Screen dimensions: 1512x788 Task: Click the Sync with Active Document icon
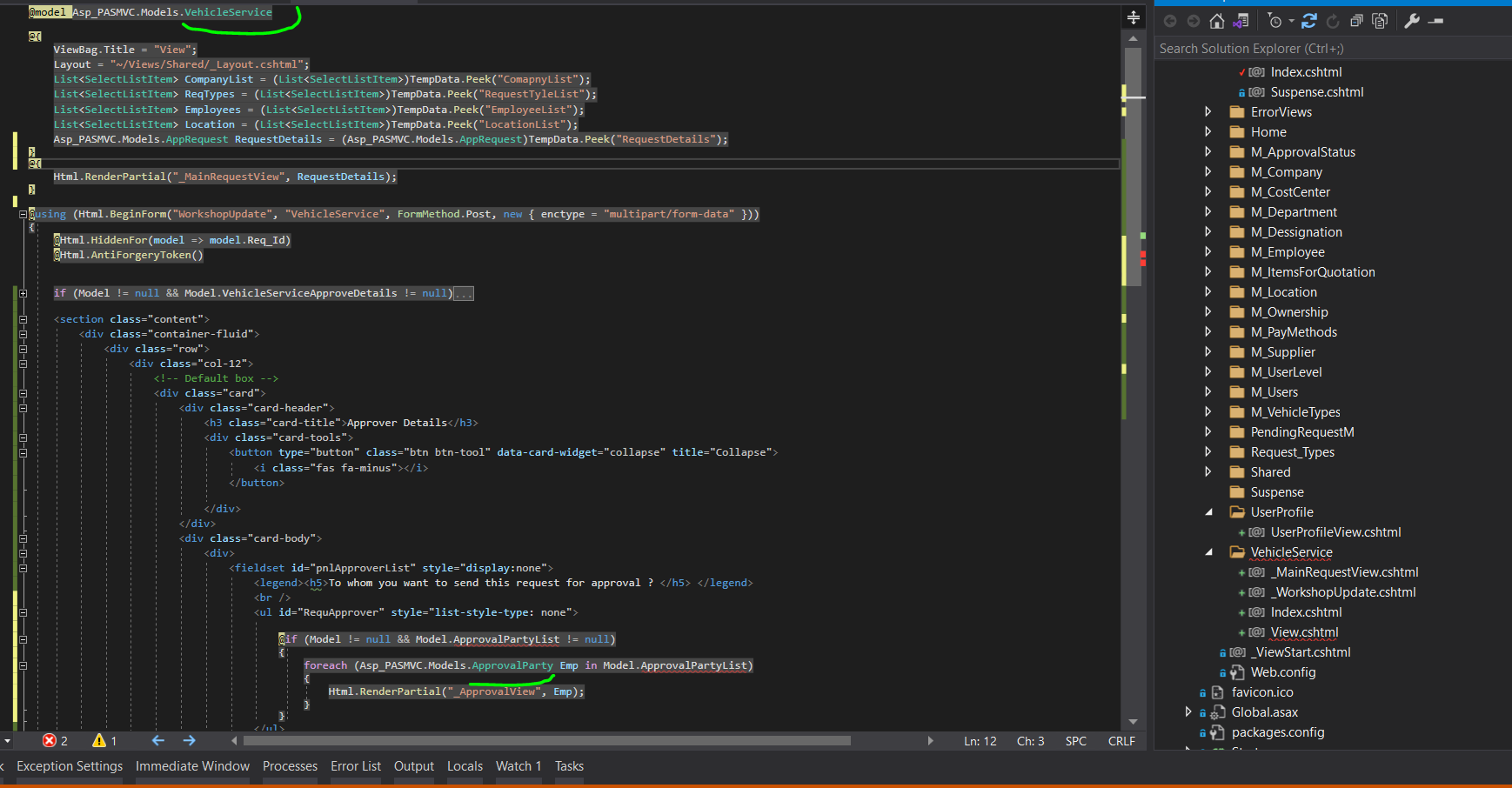tap(1309, 21)
